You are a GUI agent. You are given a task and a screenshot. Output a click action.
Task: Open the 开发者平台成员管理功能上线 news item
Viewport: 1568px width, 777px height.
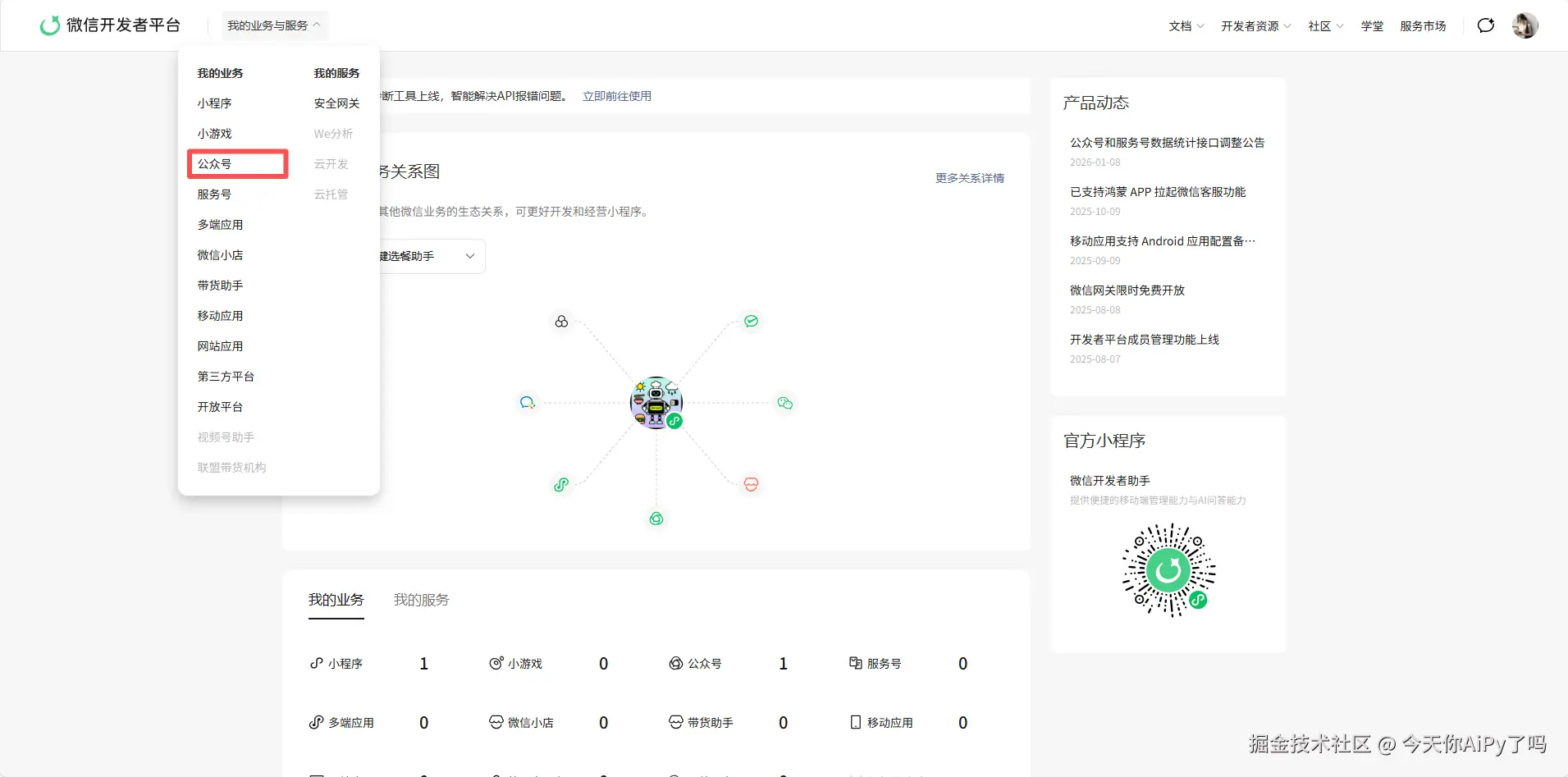[1145, 340]
